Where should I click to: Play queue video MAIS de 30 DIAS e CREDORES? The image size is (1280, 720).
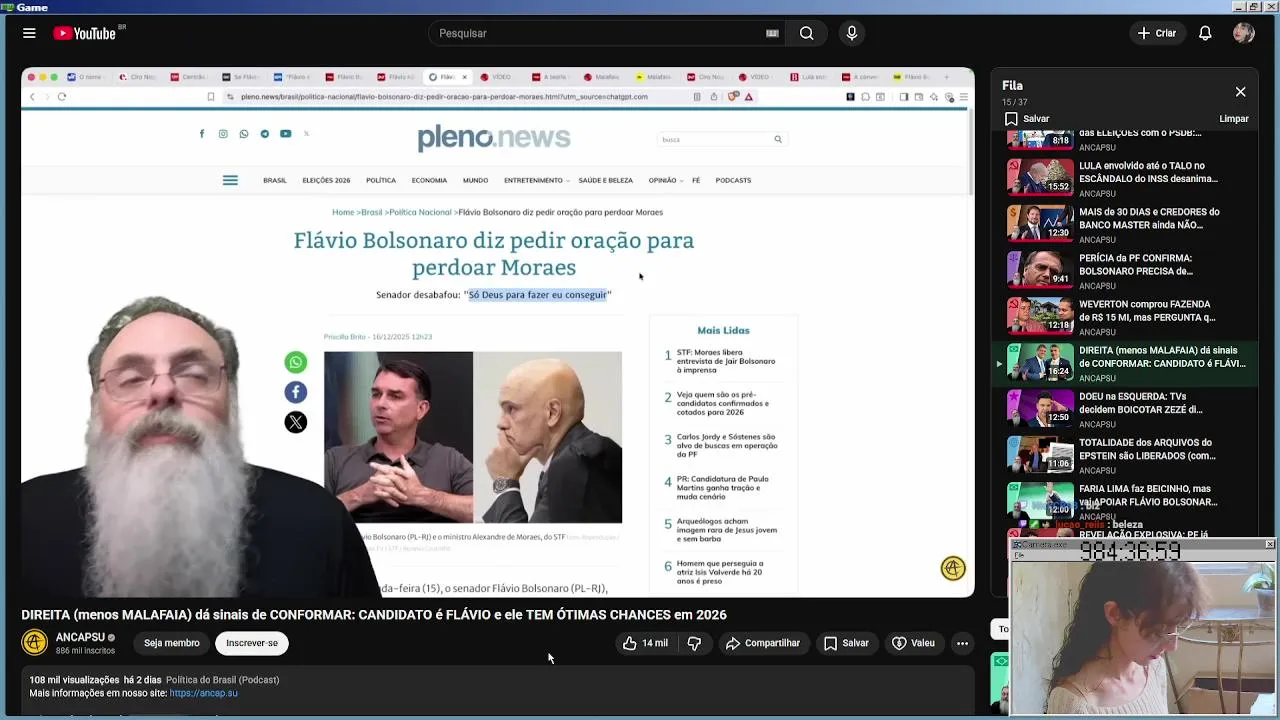coord(1127,224)
